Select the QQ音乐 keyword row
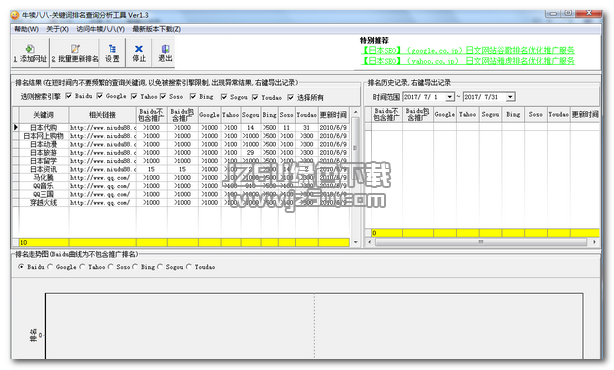614x370 pixels. (181, 186)
